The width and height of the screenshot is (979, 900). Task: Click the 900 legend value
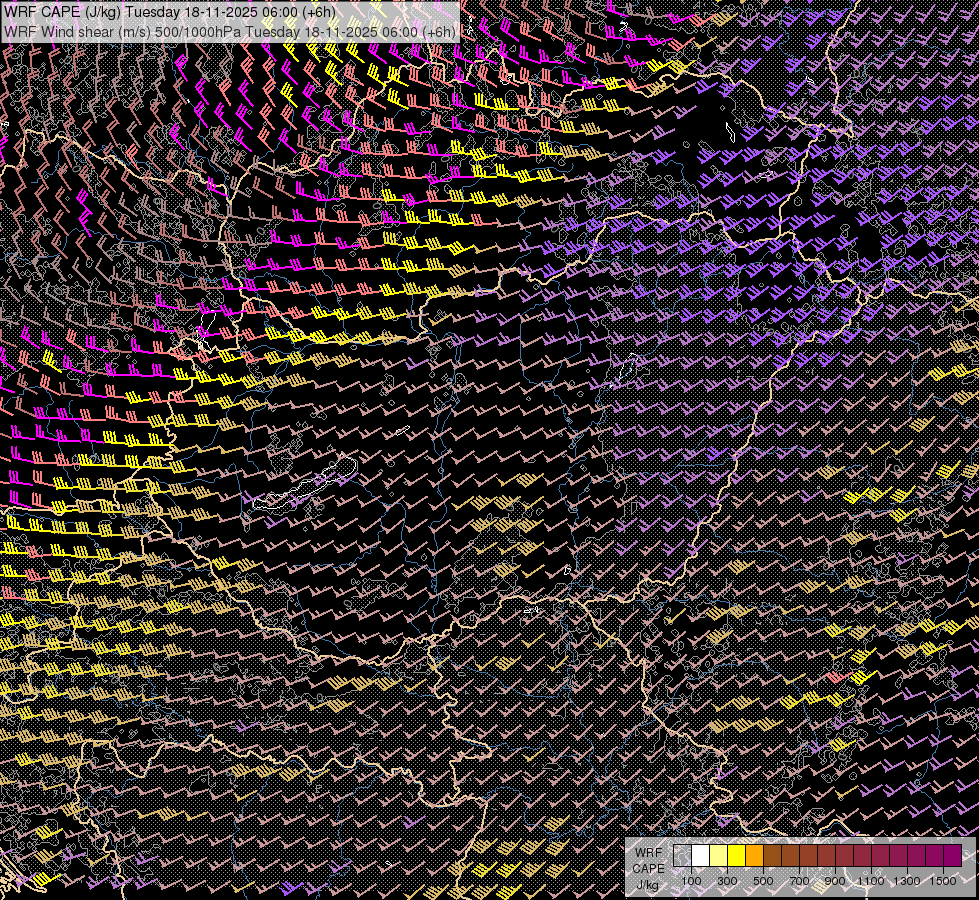[835, 881]
